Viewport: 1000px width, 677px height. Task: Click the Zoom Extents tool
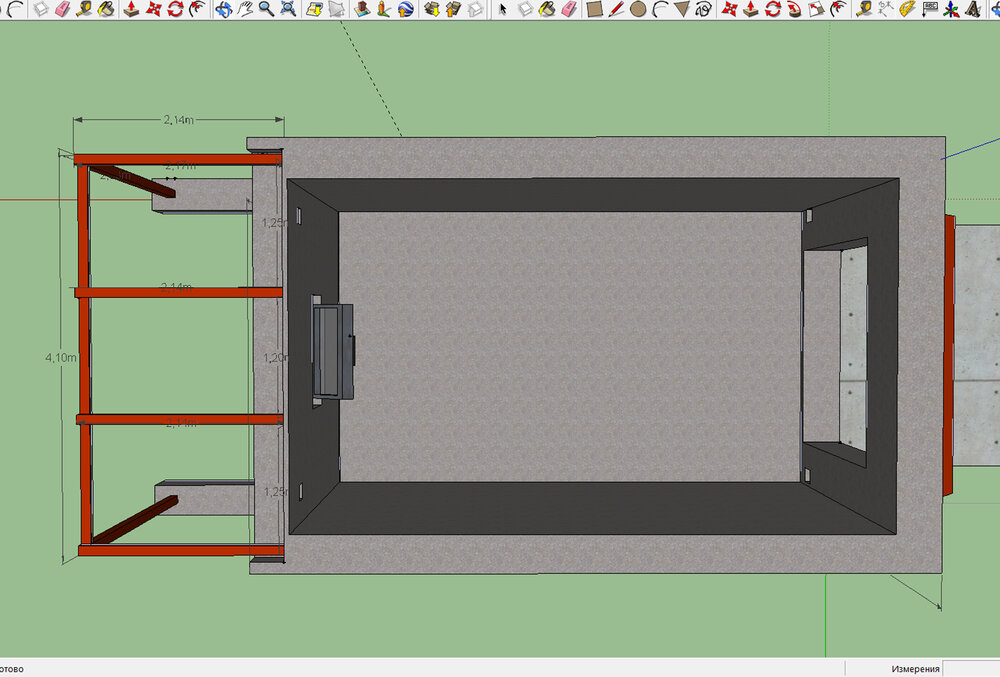[288, 9]
